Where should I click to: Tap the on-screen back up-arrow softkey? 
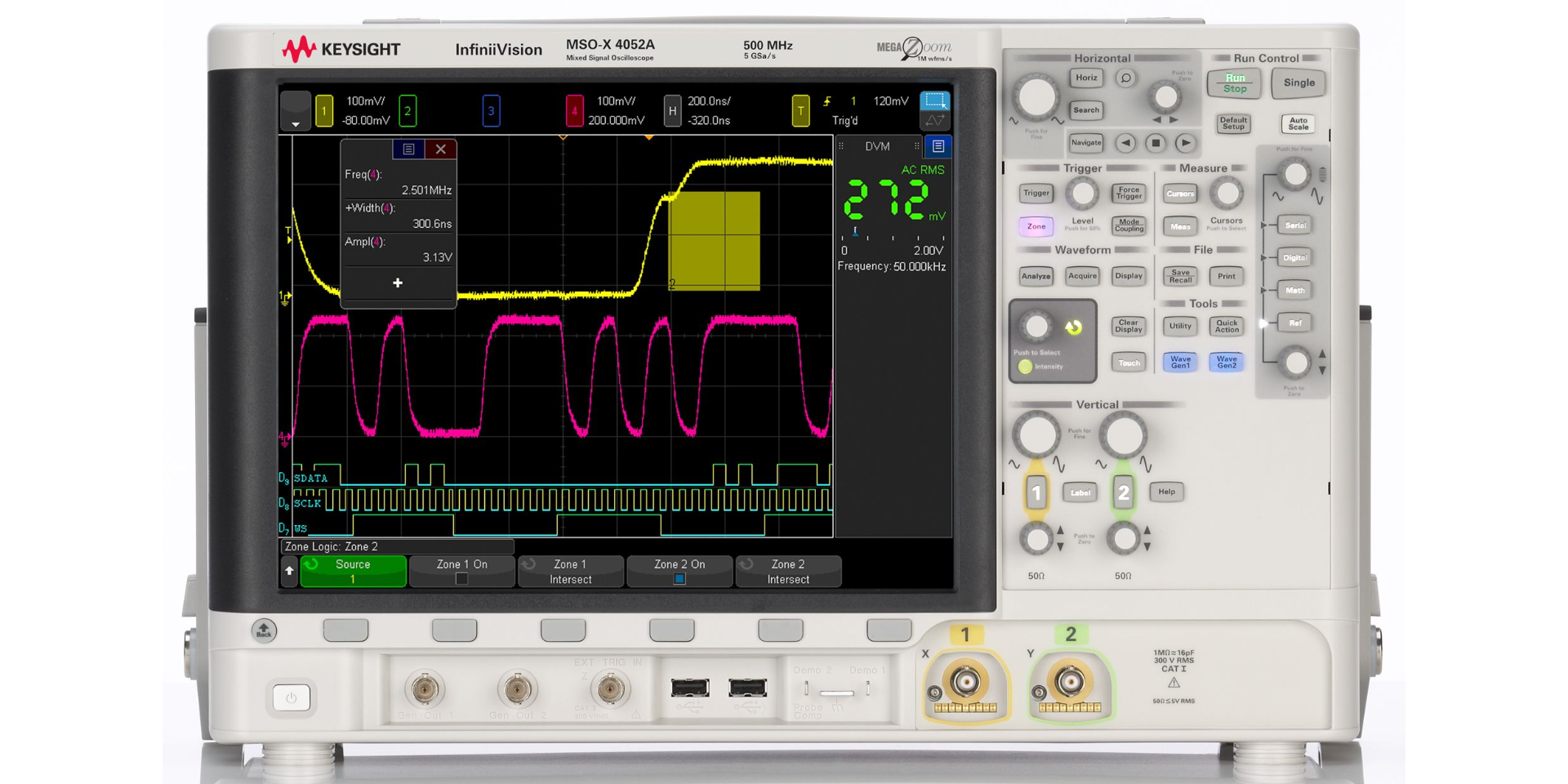coord(289,572)
